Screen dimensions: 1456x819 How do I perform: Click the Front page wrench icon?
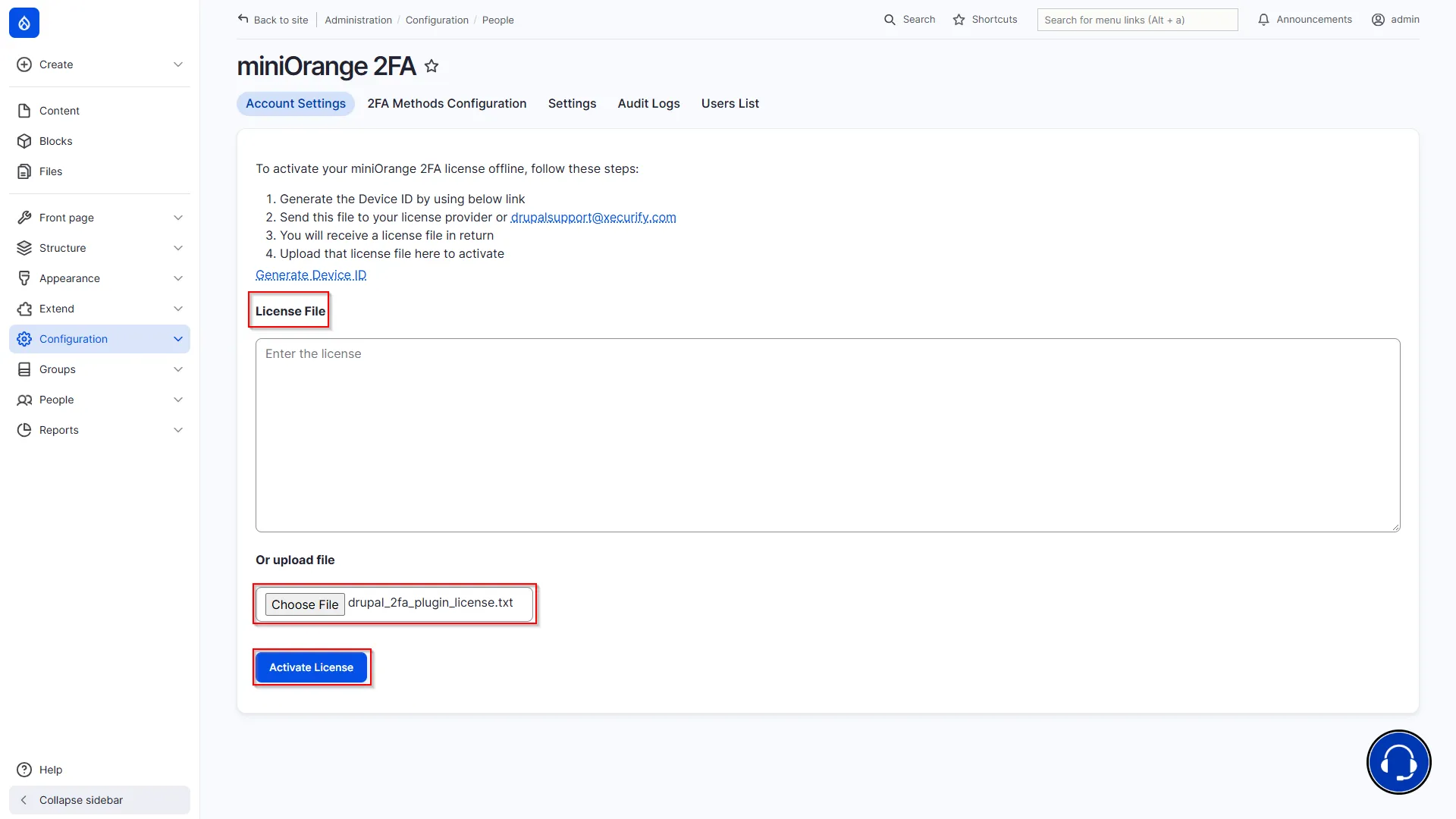tap(24, 218)
